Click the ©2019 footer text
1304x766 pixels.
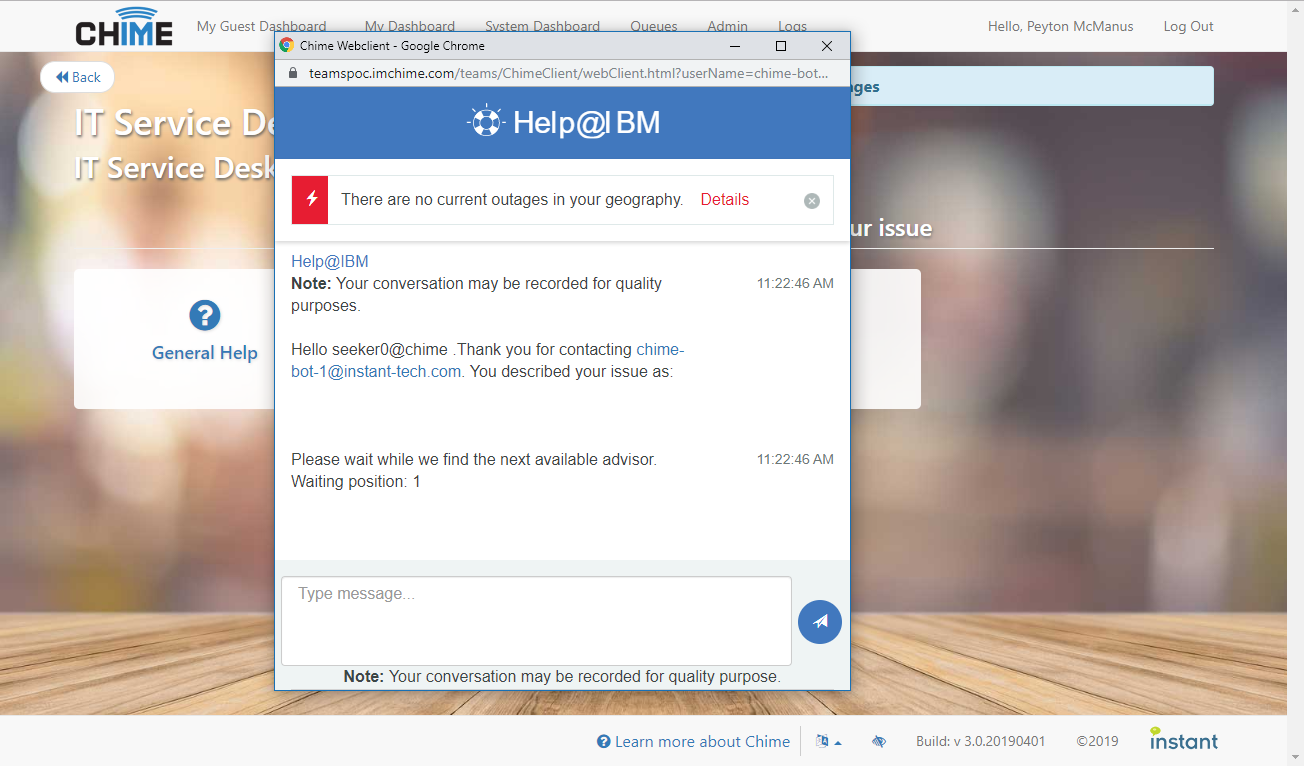pos(1097,741)
